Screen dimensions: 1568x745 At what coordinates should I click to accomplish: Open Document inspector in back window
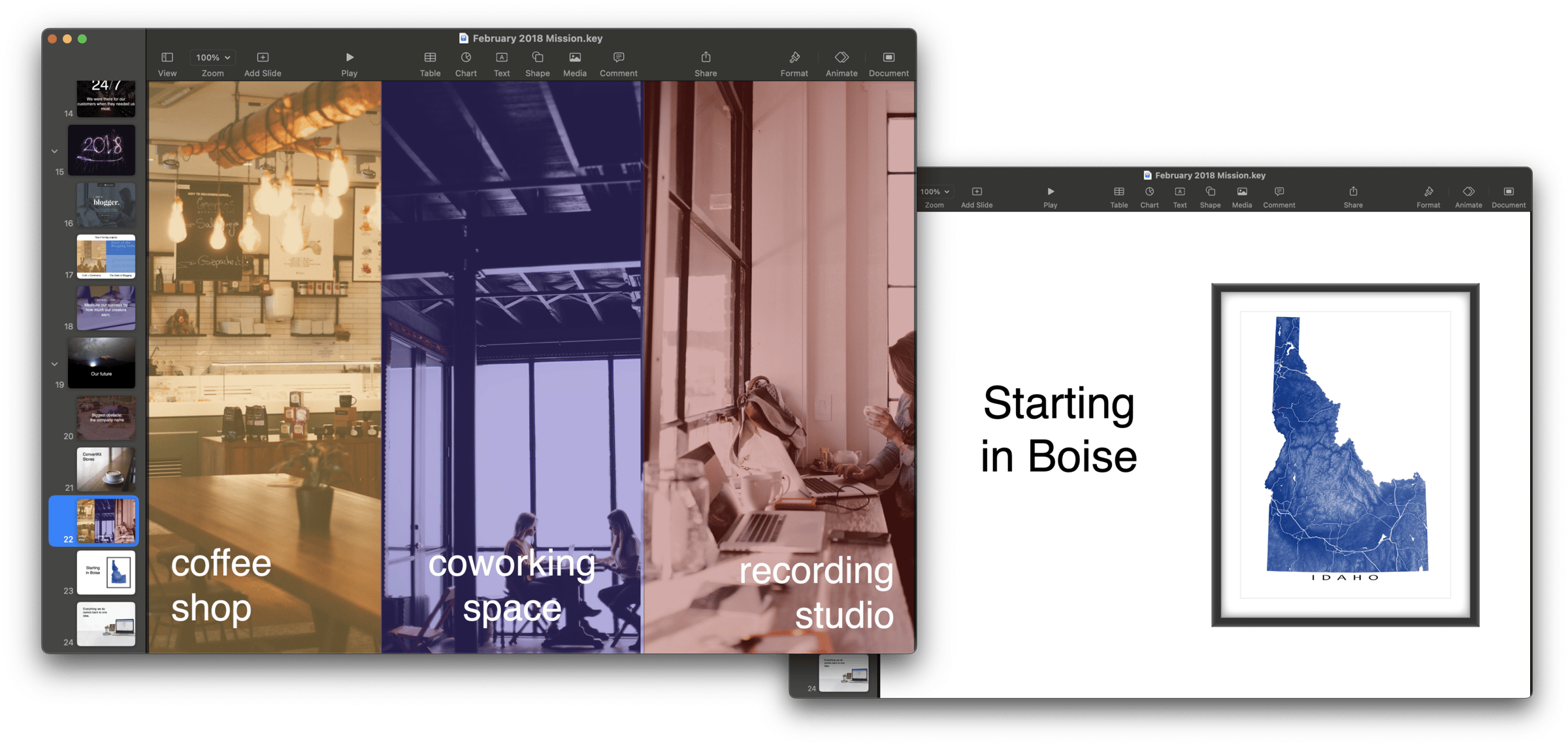(1509, 191)
